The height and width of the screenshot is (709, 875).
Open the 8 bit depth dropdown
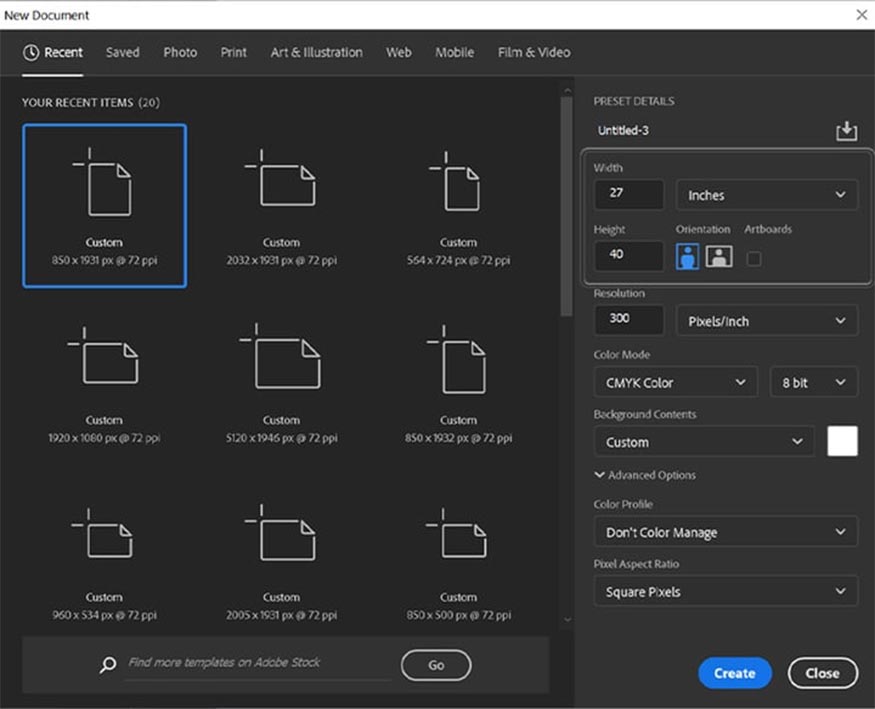813,383
